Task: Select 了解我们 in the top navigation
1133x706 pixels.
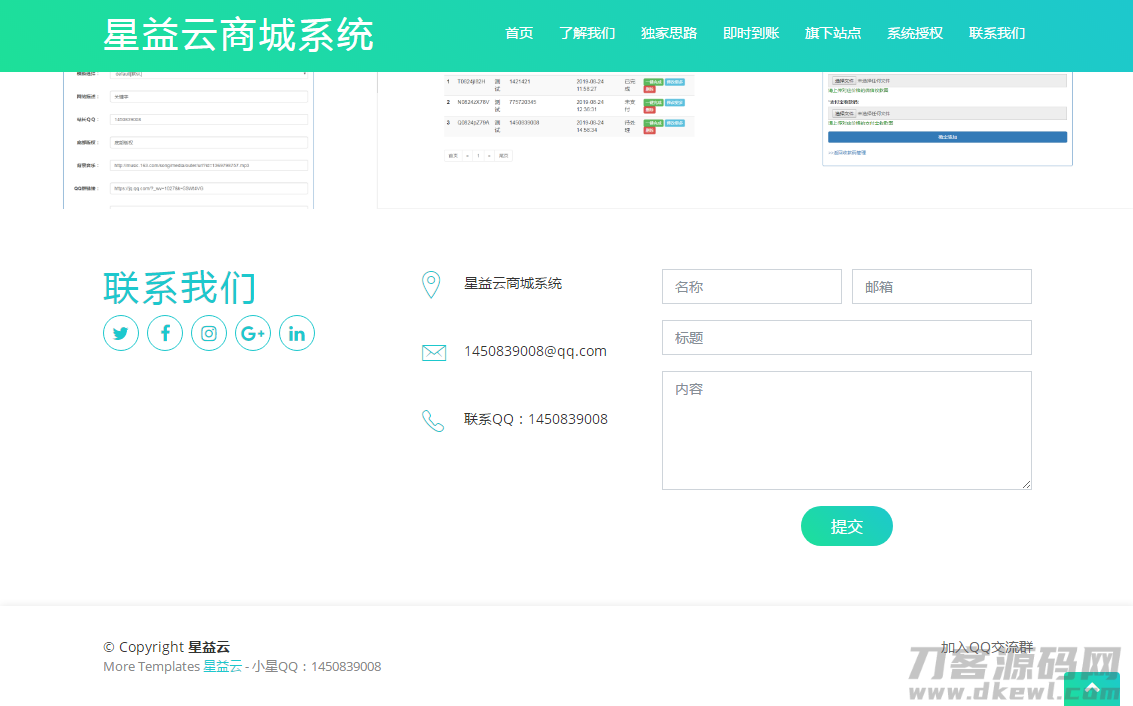Action: click(587, 33)
